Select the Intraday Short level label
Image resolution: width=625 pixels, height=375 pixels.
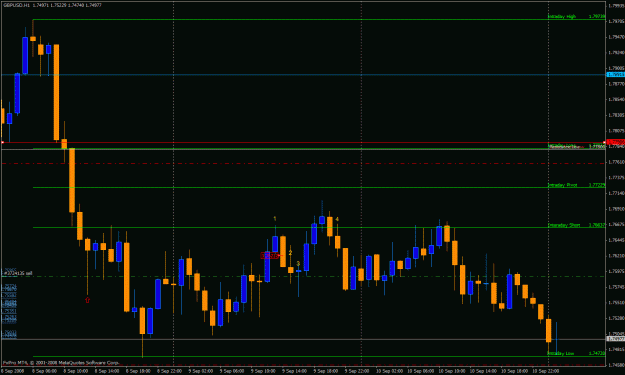click(564, 225)
